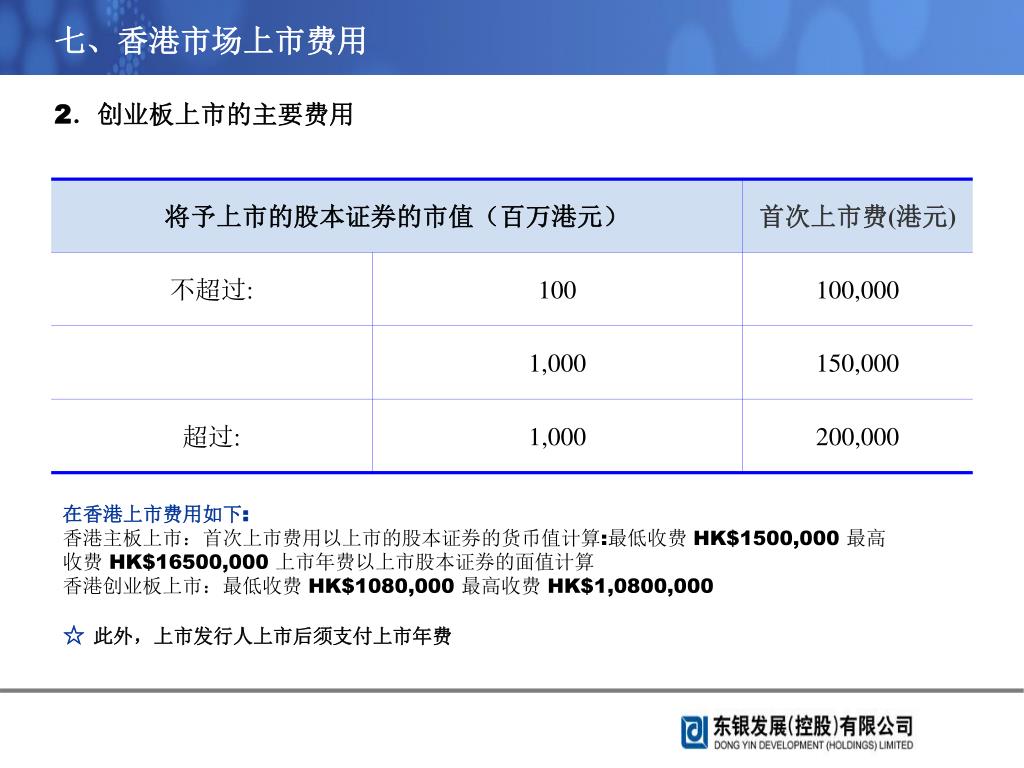Click the company name 东银发展(控股)有限公司
This screenshot has height=768, width=1024.
point(812,726)
